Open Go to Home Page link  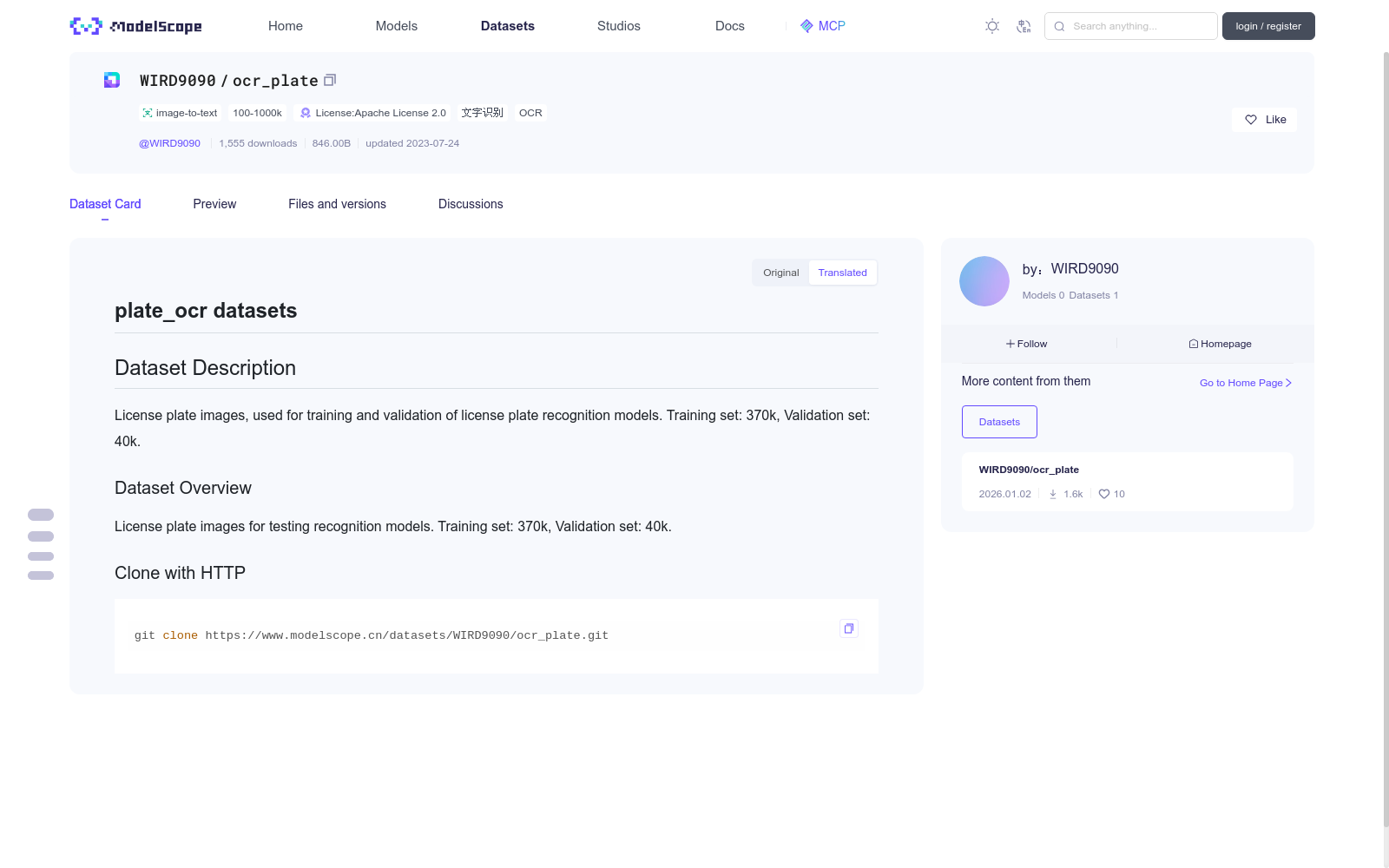[x=1246, y=383]
